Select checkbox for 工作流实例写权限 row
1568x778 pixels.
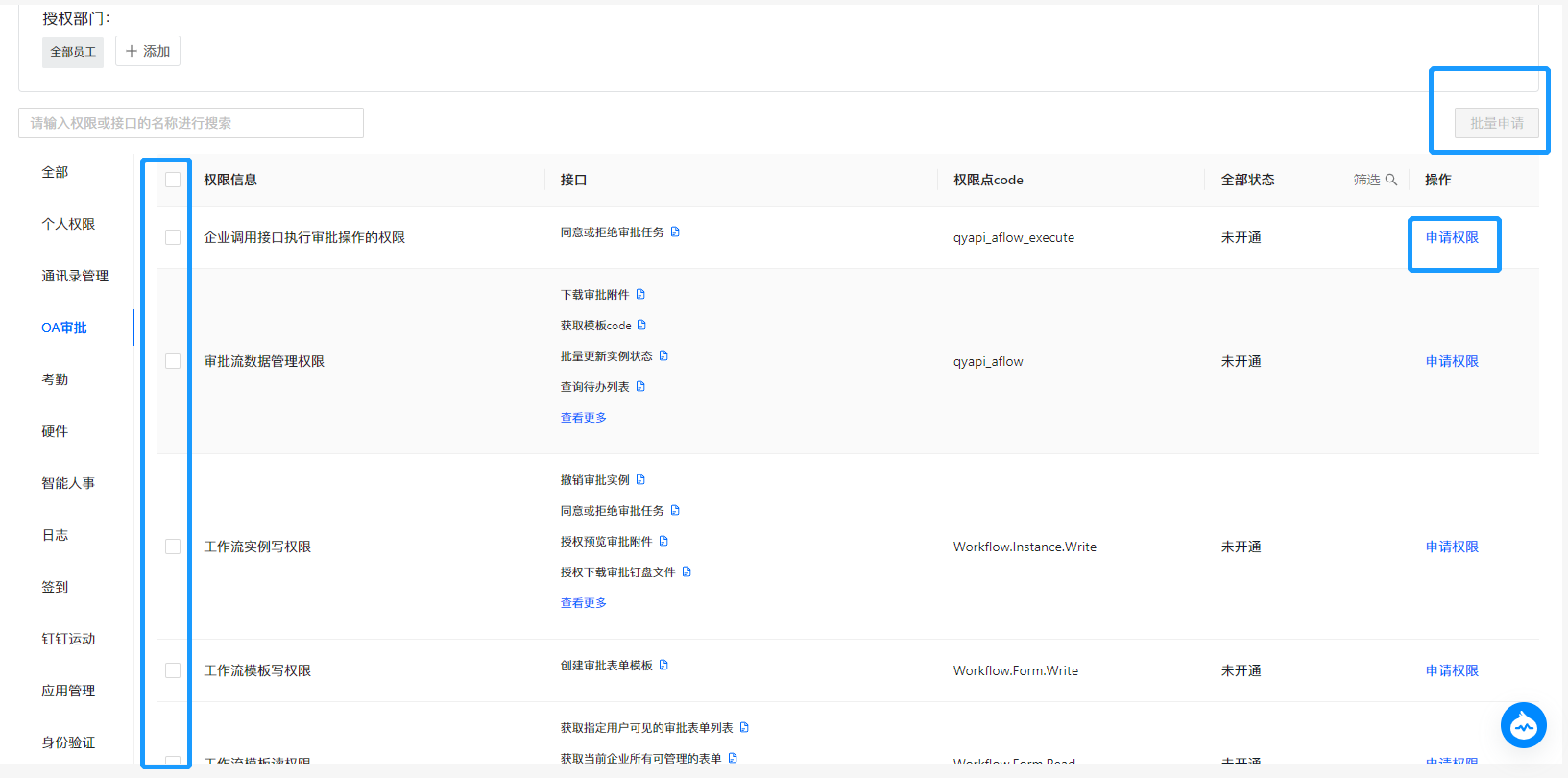coord(173,547)
